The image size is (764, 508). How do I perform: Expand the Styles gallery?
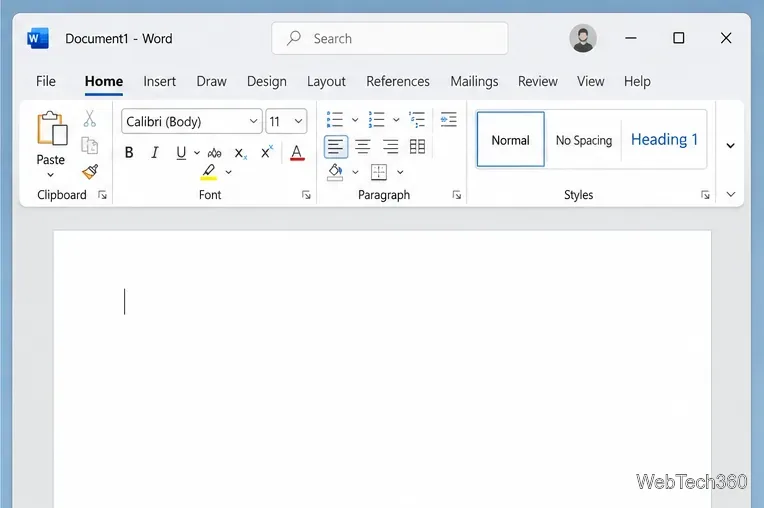(x=730, y=146)
